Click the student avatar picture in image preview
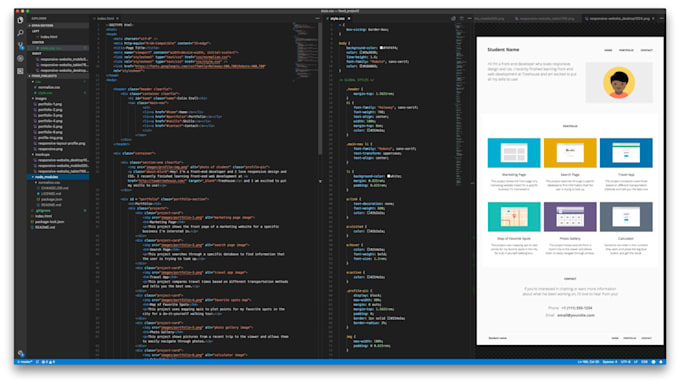Screen dimensions: 680x385 (x=619, y=82)
